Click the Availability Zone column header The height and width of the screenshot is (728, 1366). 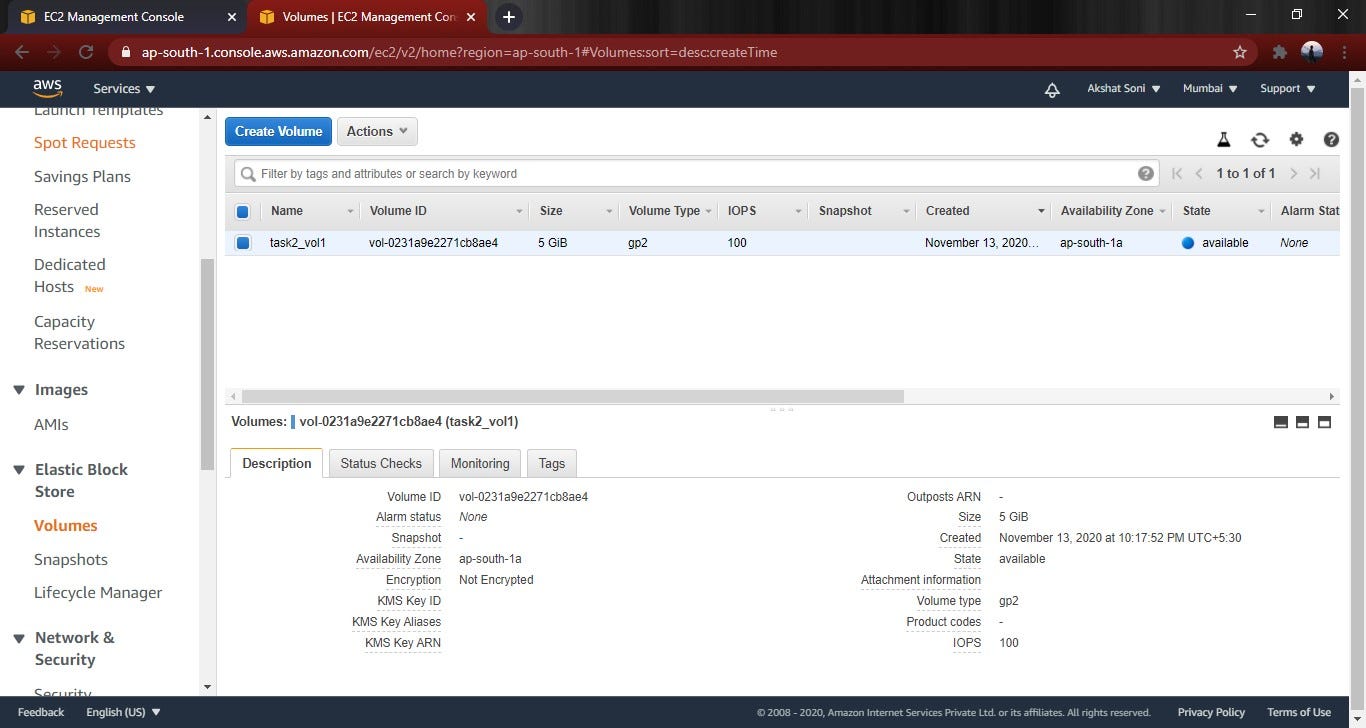[x=1113, y=211]
